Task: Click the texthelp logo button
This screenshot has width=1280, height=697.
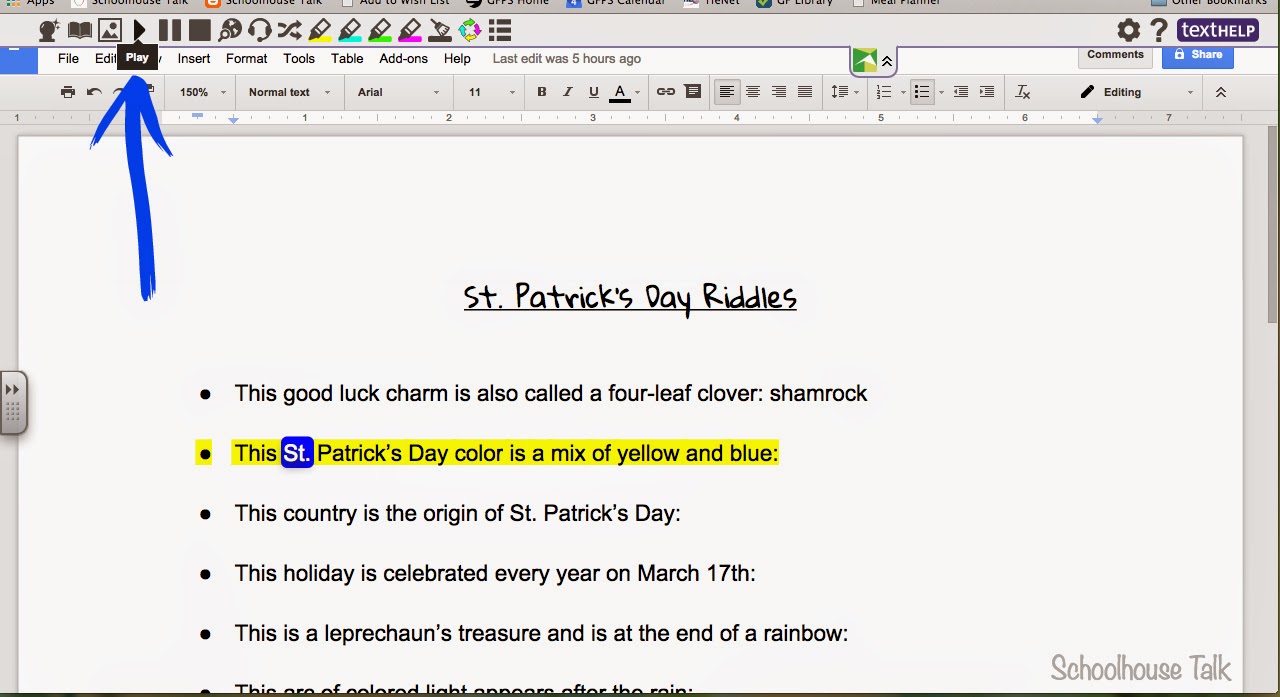Action: point(1217,30)
